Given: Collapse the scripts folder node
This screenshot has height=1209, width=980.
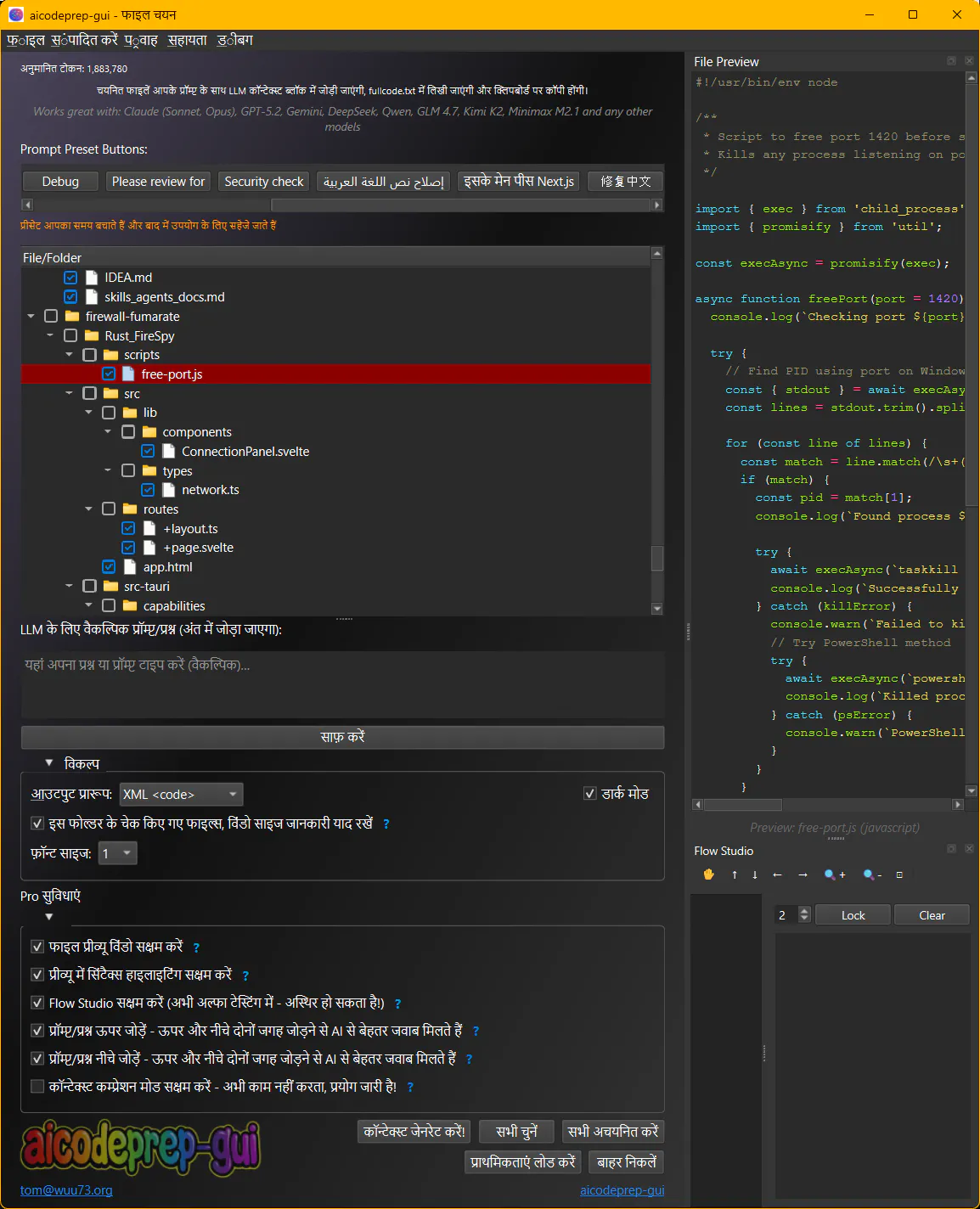Looking at the screenshot, I should tap(70, 355).
